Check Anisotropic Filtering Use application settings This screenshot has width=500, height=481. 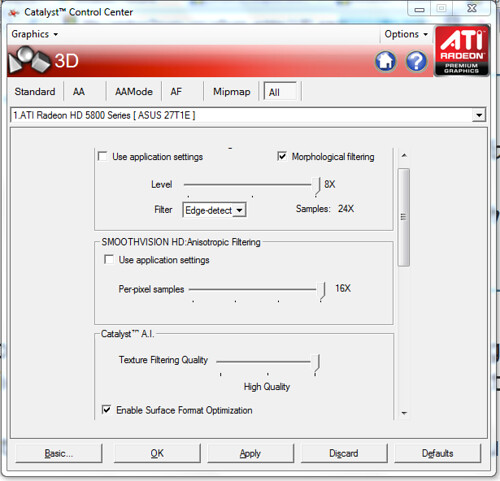point(109,259)
